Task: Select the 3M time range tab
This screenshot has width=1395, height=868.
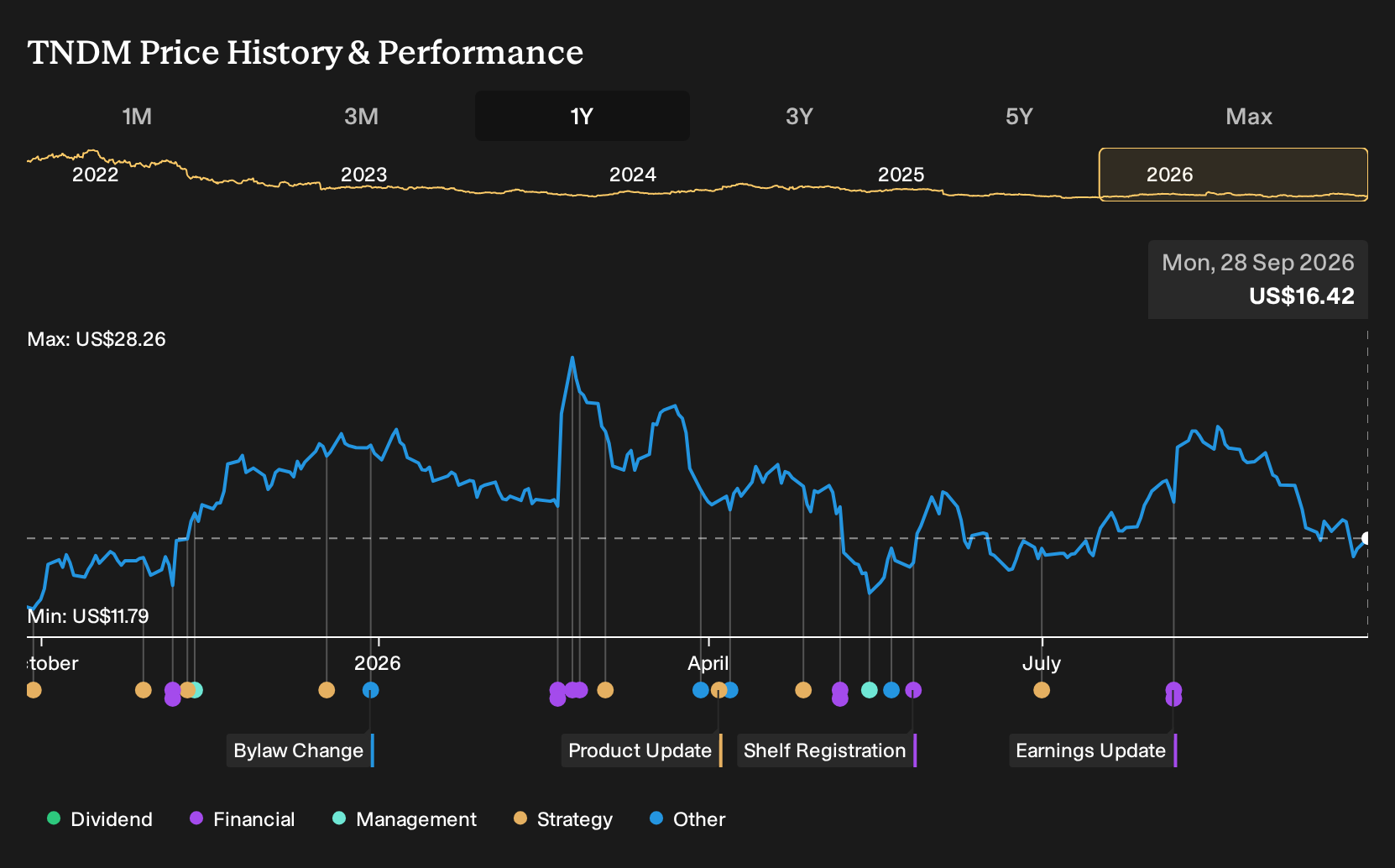Action: pyautogui.click(x=361, y=116)
